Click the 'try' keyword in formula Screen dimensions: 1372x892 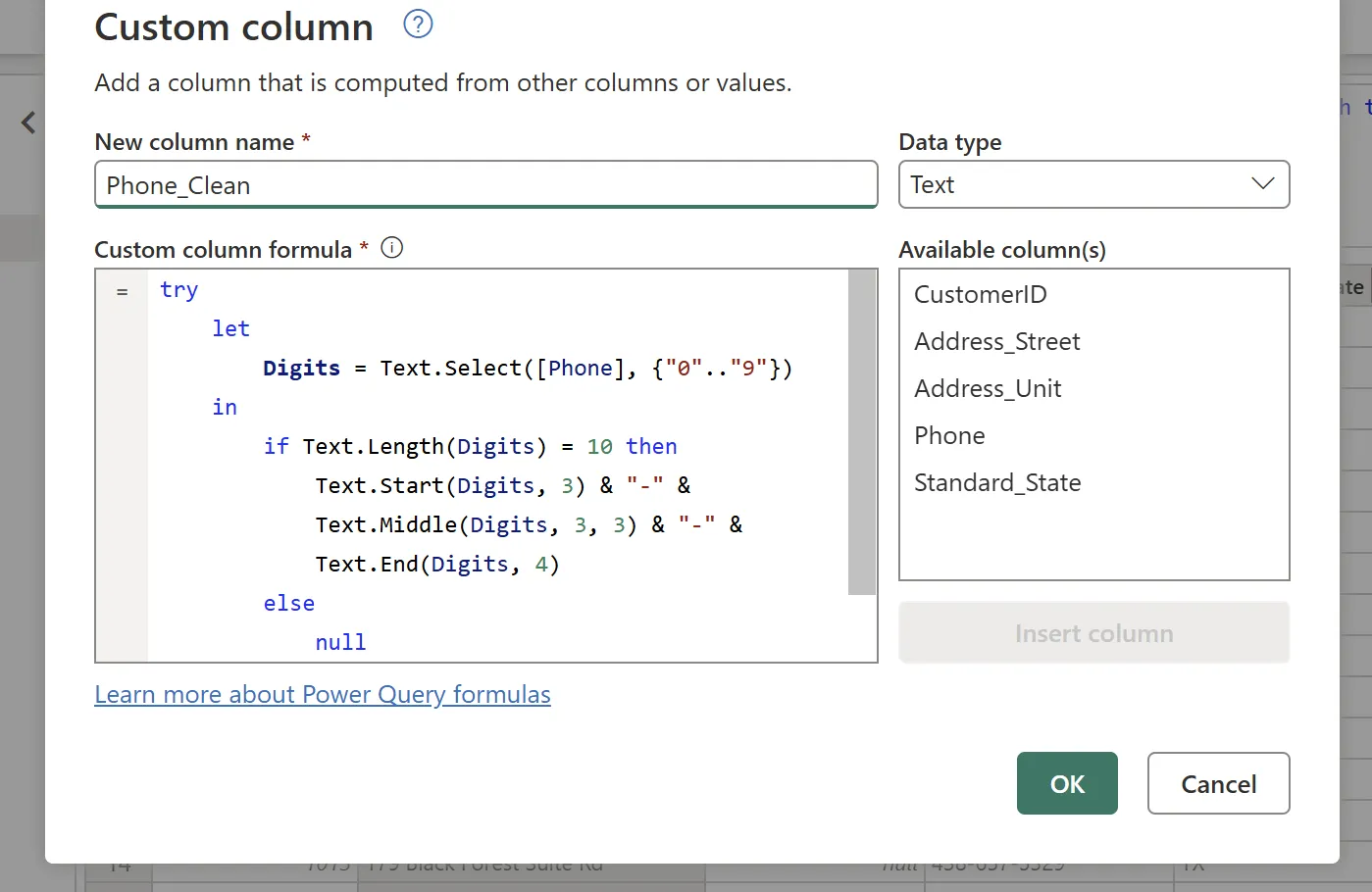coord(179,289)
